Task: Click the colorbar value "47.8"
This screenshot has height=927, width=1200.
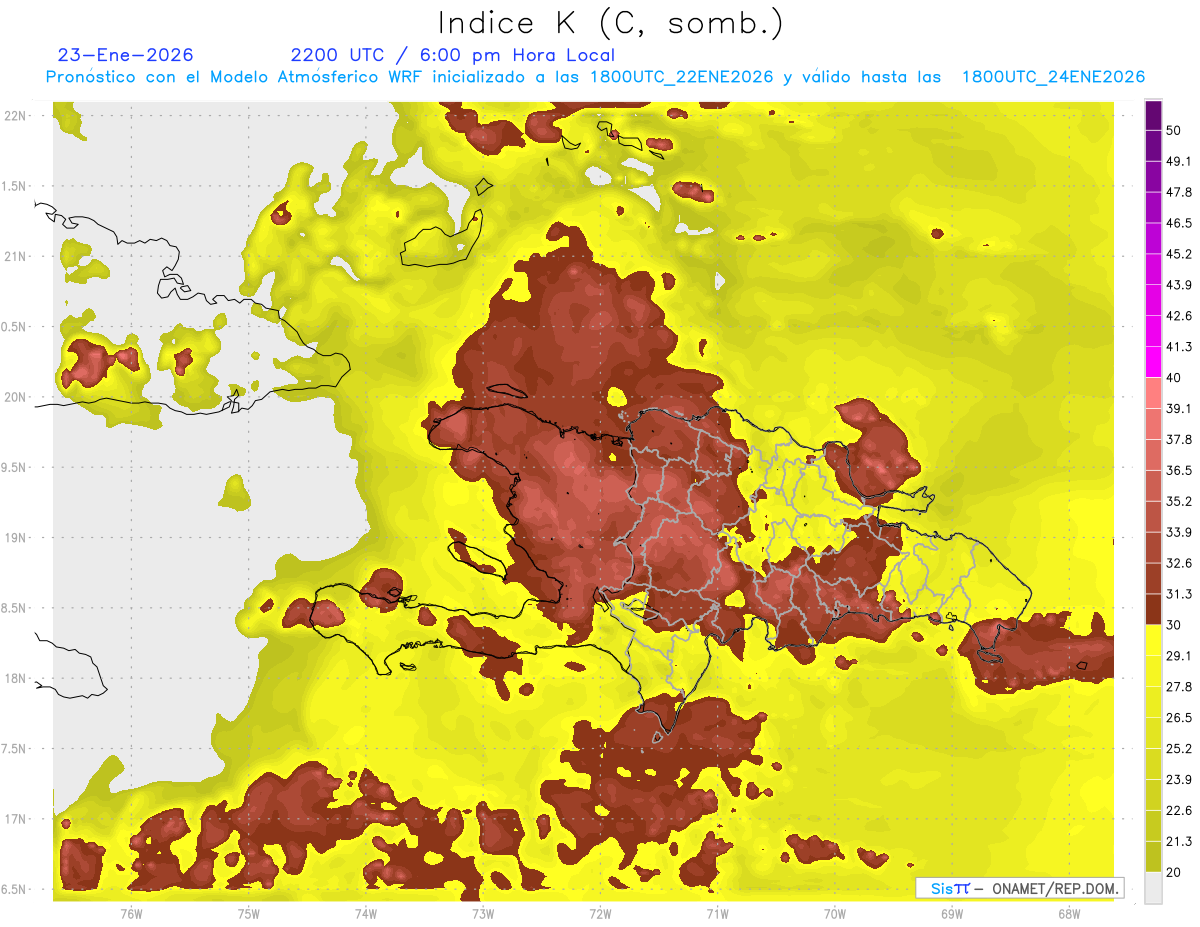Action: [x=1179, y=192]
